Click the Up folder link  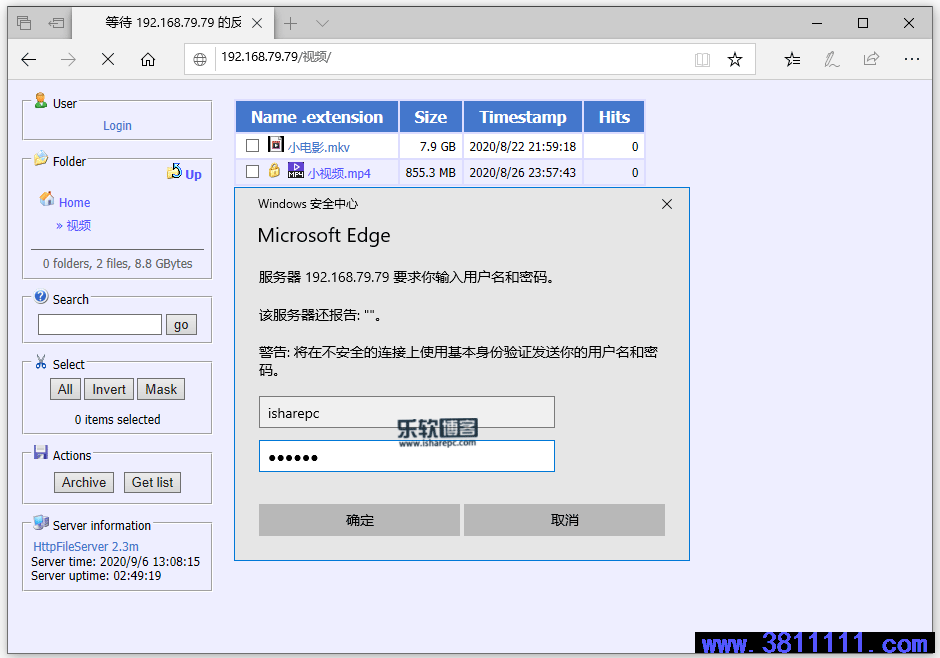(x=193, y=174)
